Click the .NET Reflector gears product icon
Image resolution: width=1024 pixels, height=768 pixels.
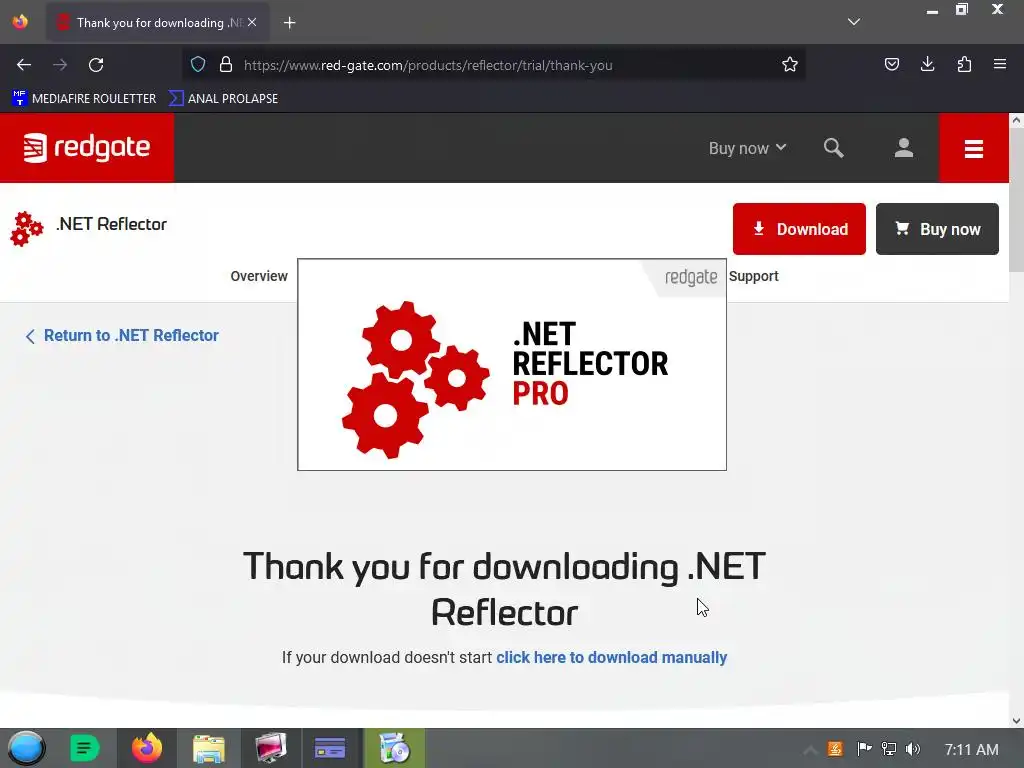coord(27,229)
